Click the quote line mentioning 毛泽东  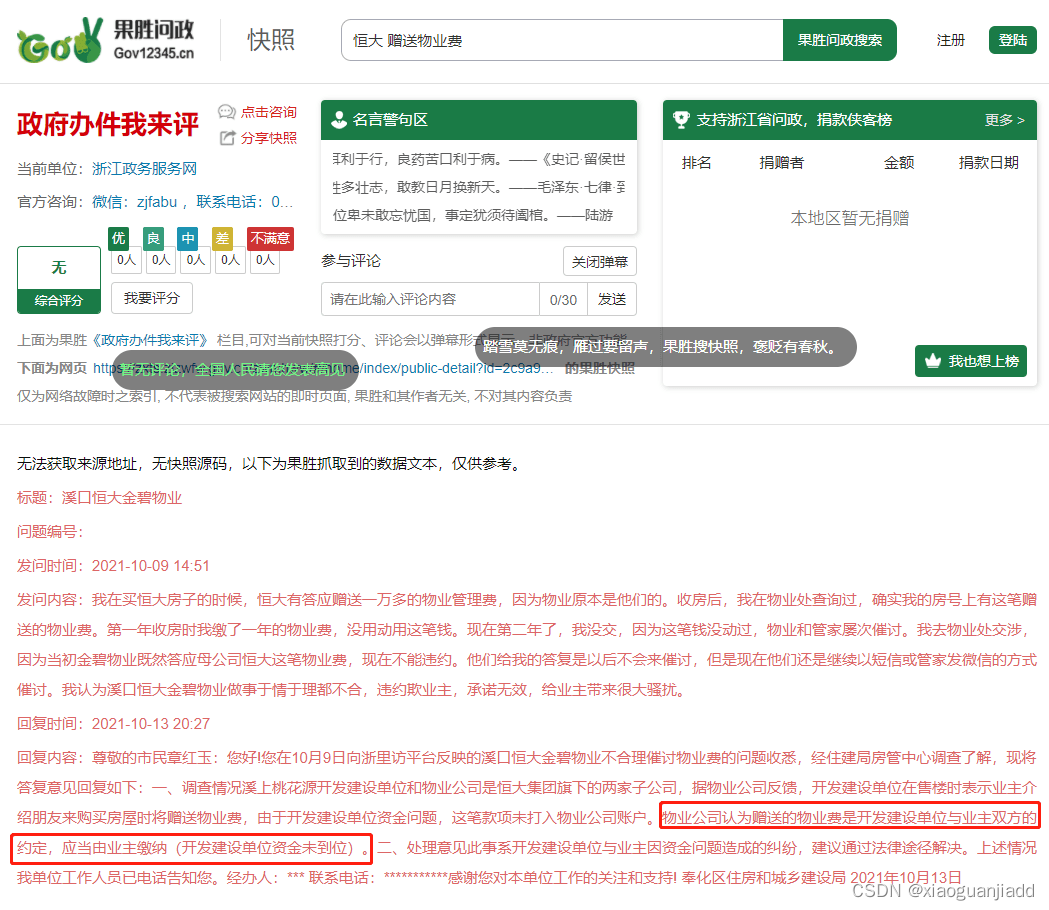(479, 187)
